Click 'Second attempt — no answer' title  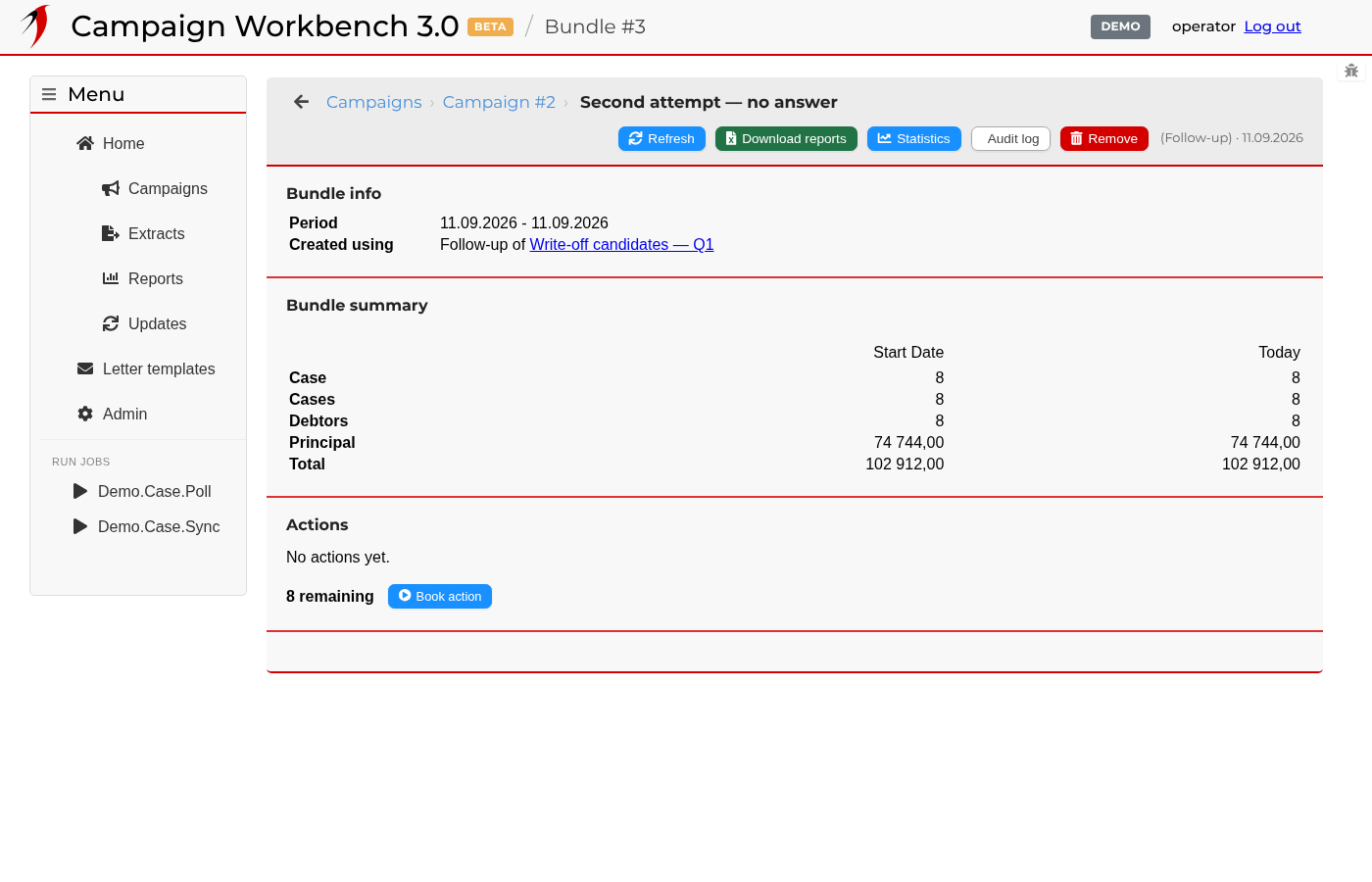click(709, 102)
